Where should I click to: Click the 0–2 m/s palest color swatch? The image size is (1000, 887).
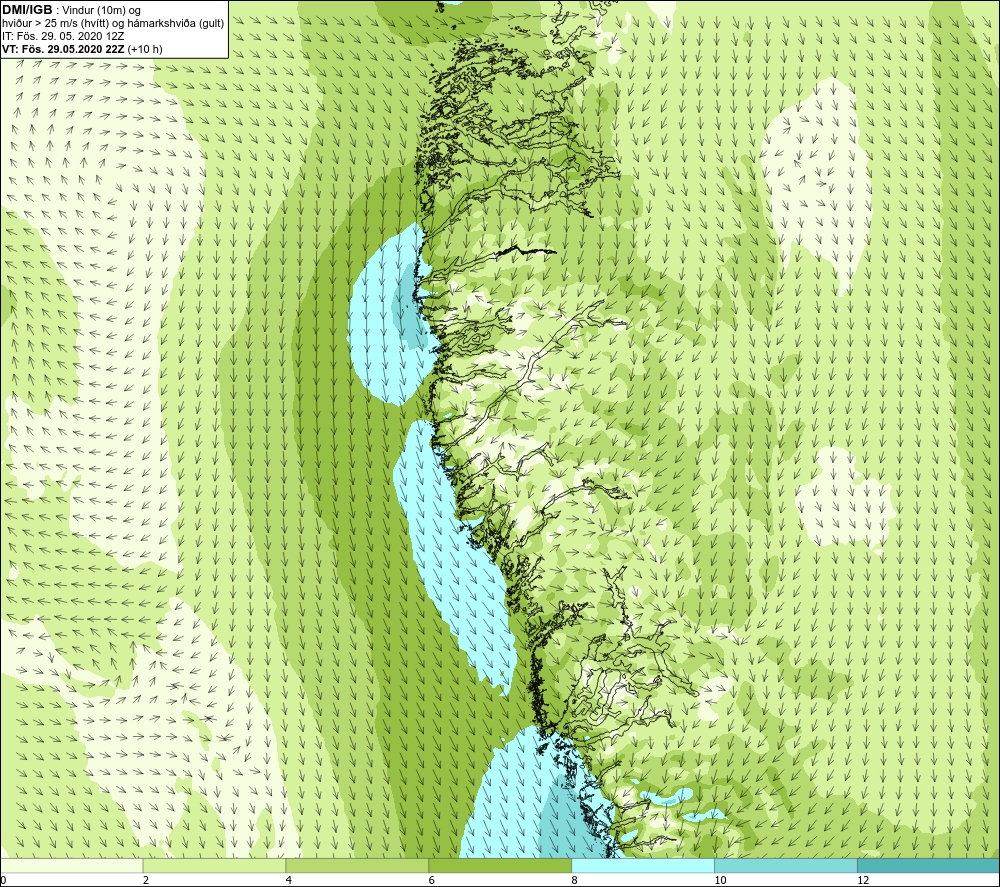[x=71, y=865]
